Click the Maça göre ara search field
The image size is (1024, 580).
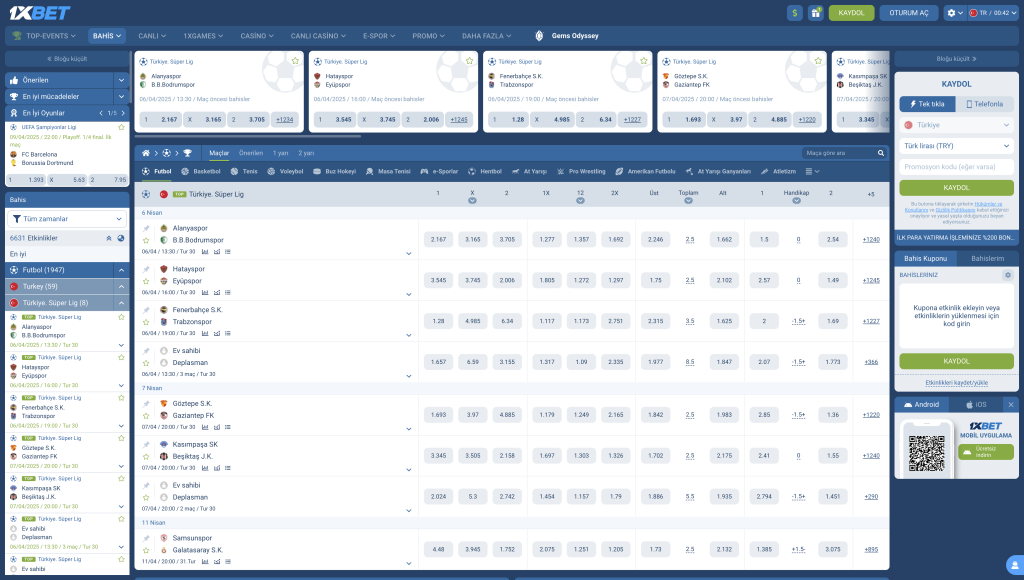[838, 153]
